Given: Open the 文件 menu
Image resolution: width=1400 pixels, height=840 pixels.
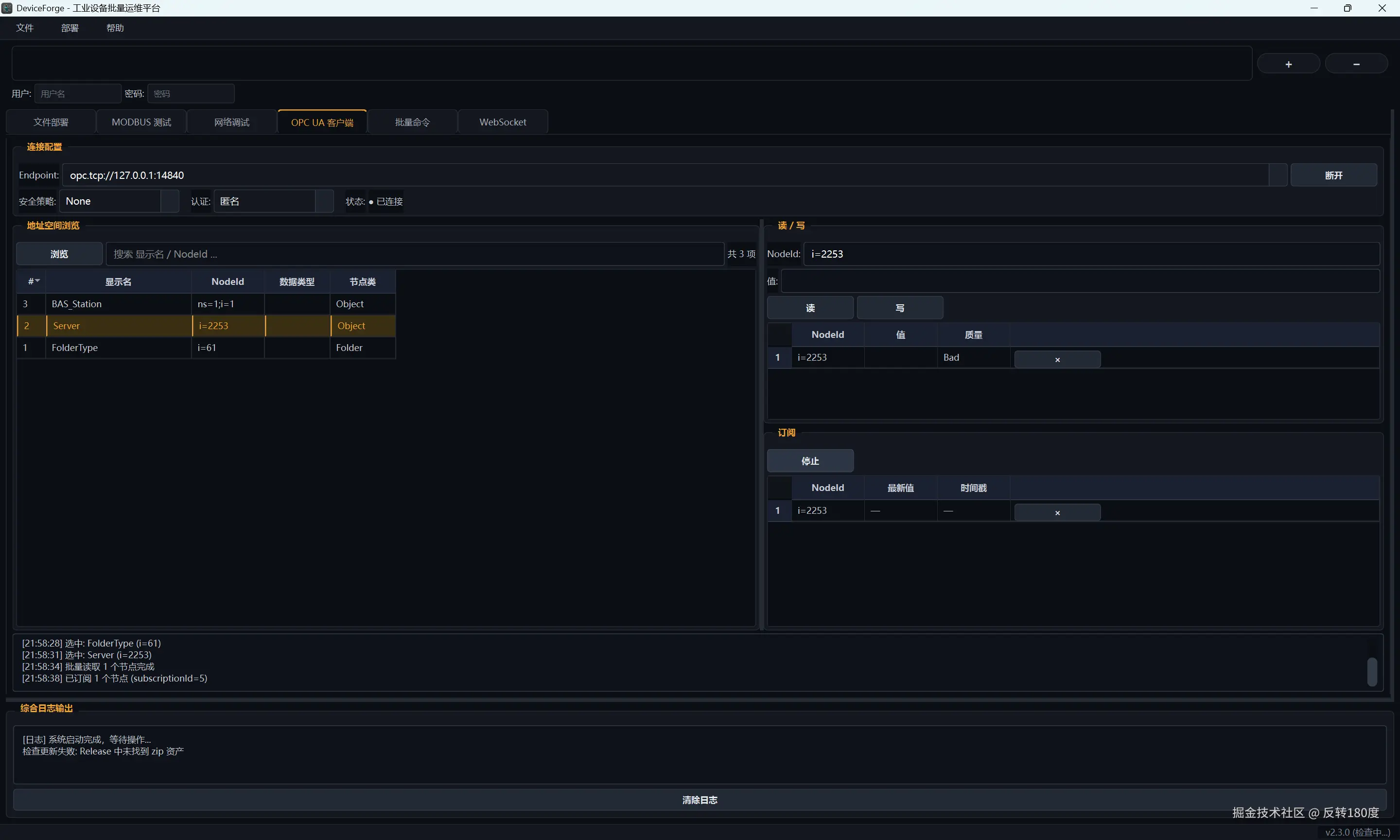Looking at the screenshot, I should coord(25,28).
